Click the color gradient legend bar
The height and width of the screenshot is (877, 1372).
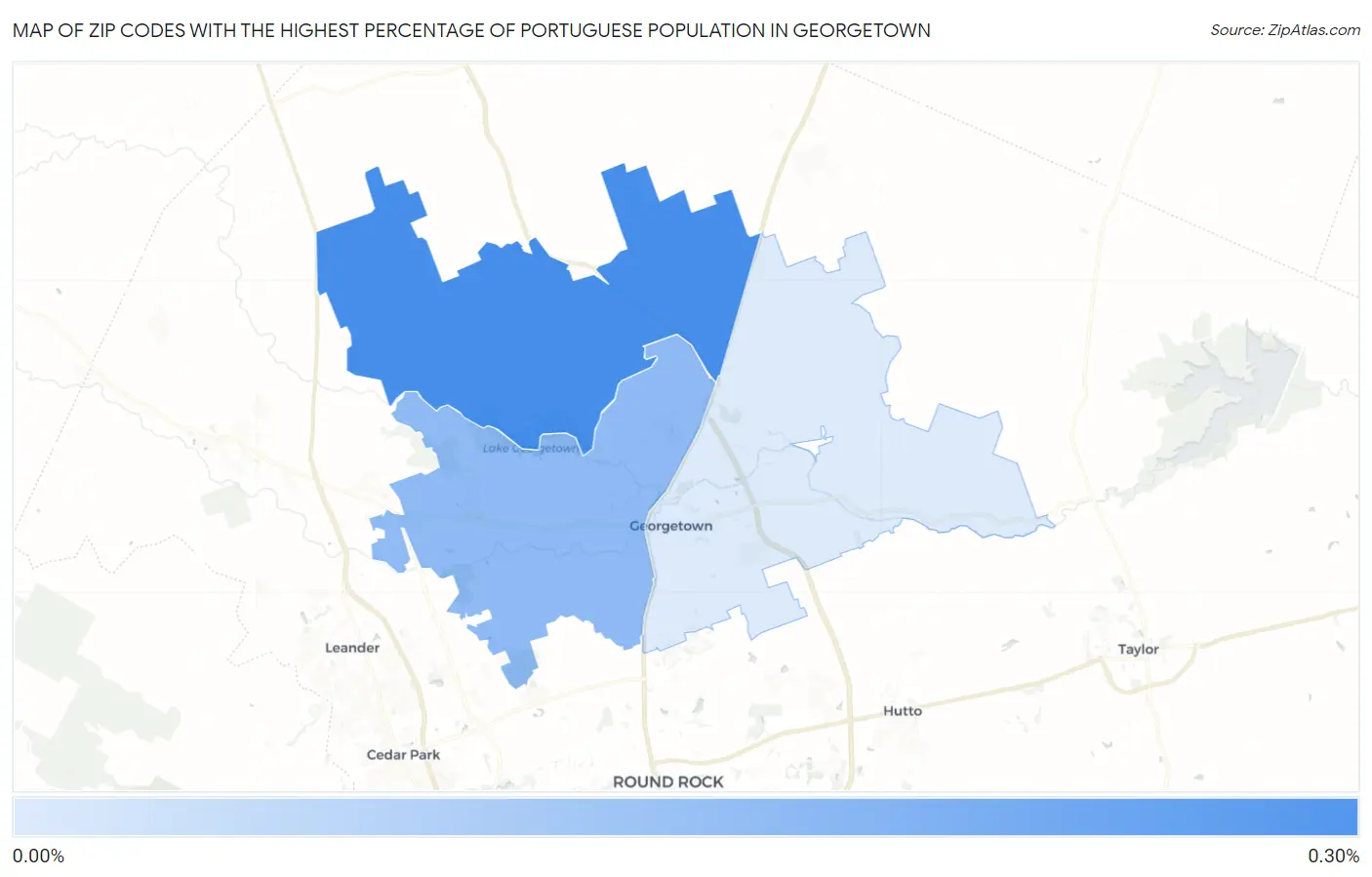tap(685, 817)
